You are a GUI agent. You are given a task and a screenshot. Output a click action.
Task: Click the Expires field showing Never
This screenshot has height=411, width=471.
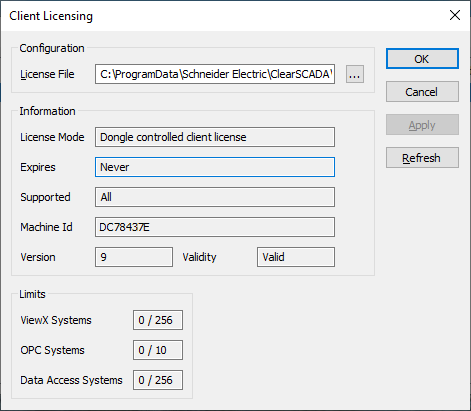215,167
